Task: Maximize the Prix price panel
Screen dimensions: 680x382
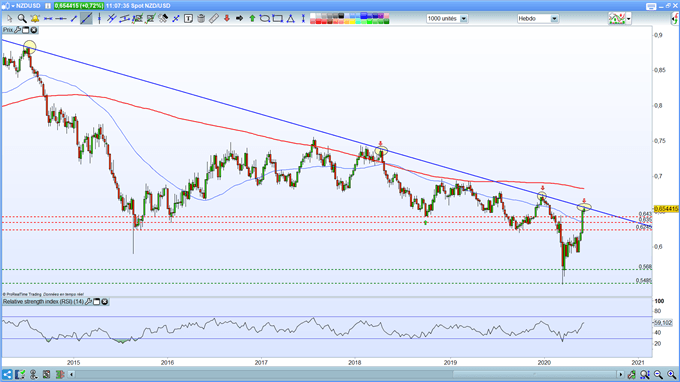Action: (x=26, y=30)
